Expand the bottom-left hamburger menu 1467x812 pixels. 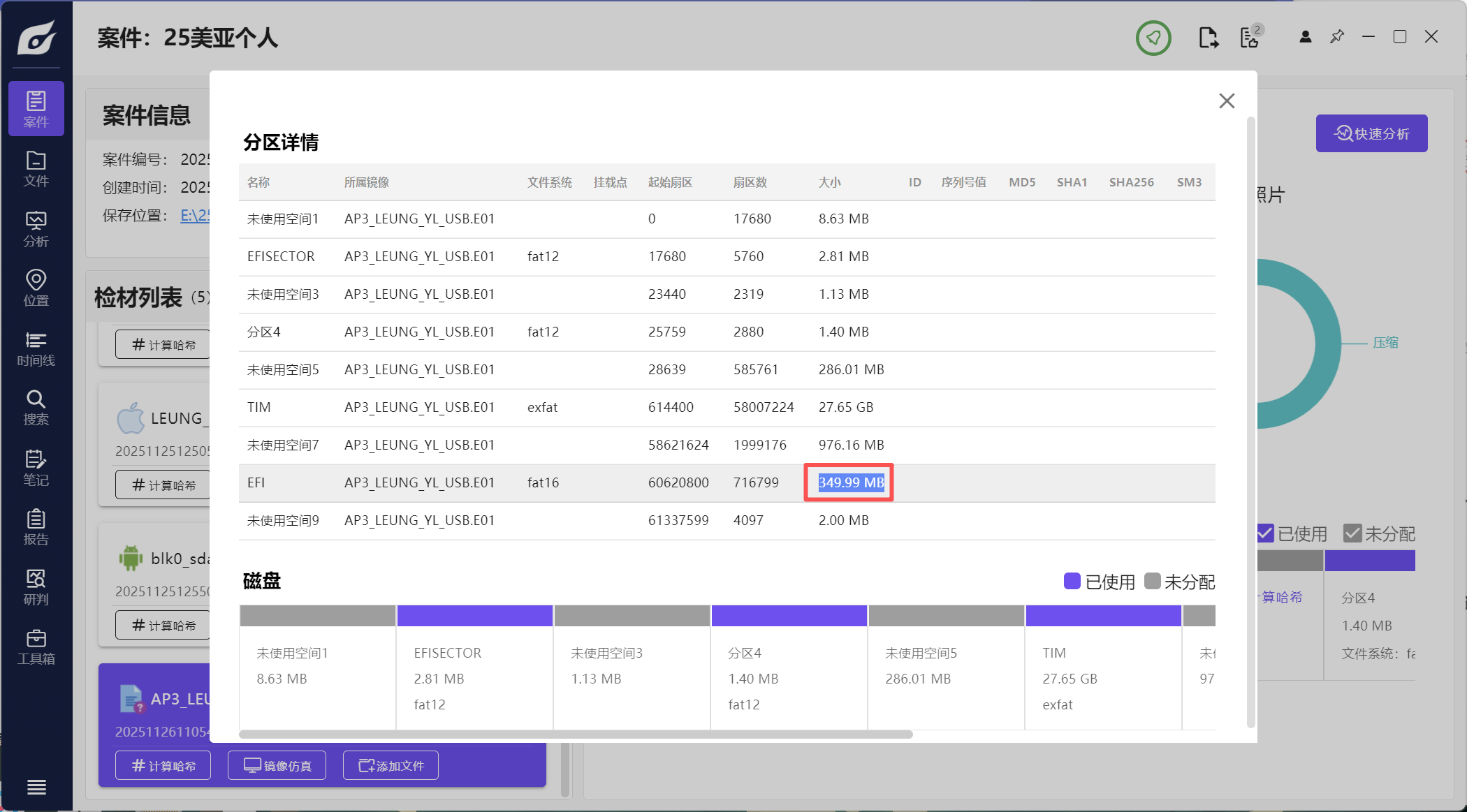click(36, 787)
